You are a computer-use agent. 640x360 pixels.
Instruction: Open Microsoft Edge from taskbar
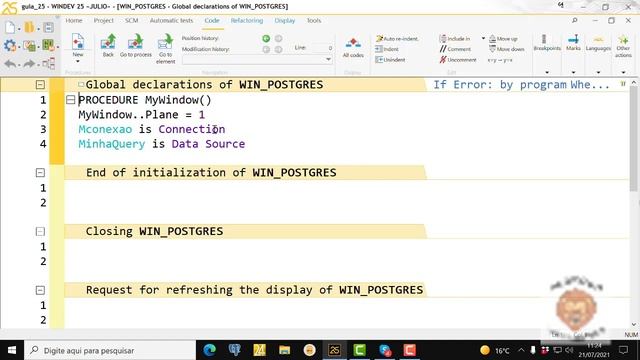tap(209, 350)
